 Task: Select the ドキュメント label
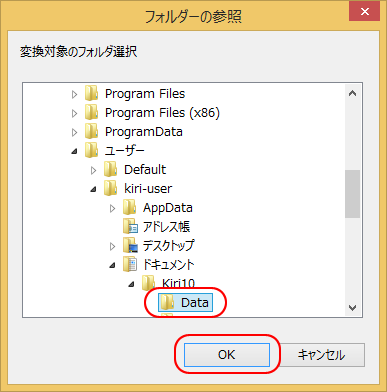(x=169, y=265)
